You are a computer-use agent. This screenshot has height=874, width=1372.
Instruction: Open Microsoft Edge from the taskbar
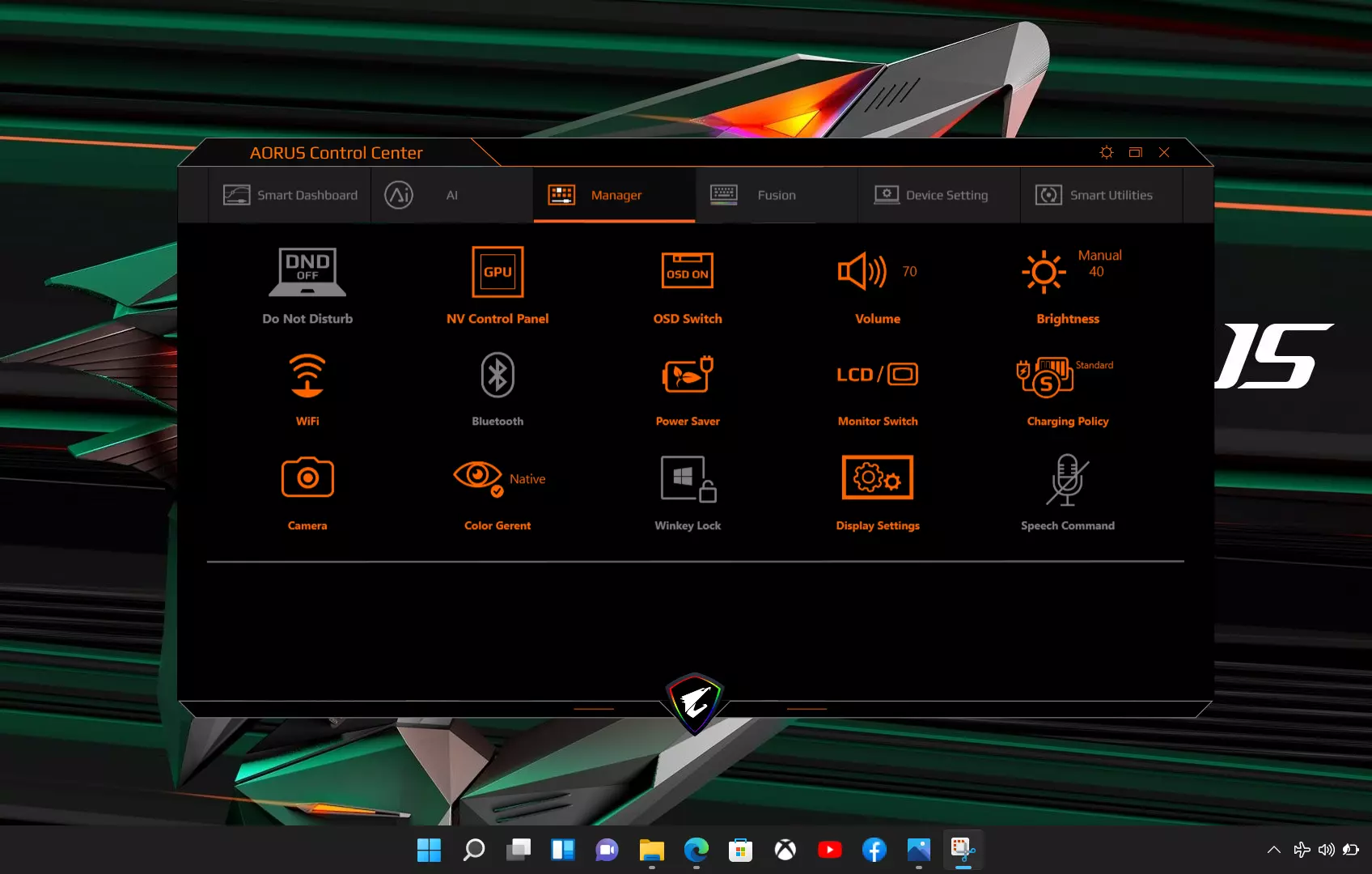(x=696, y=850)
